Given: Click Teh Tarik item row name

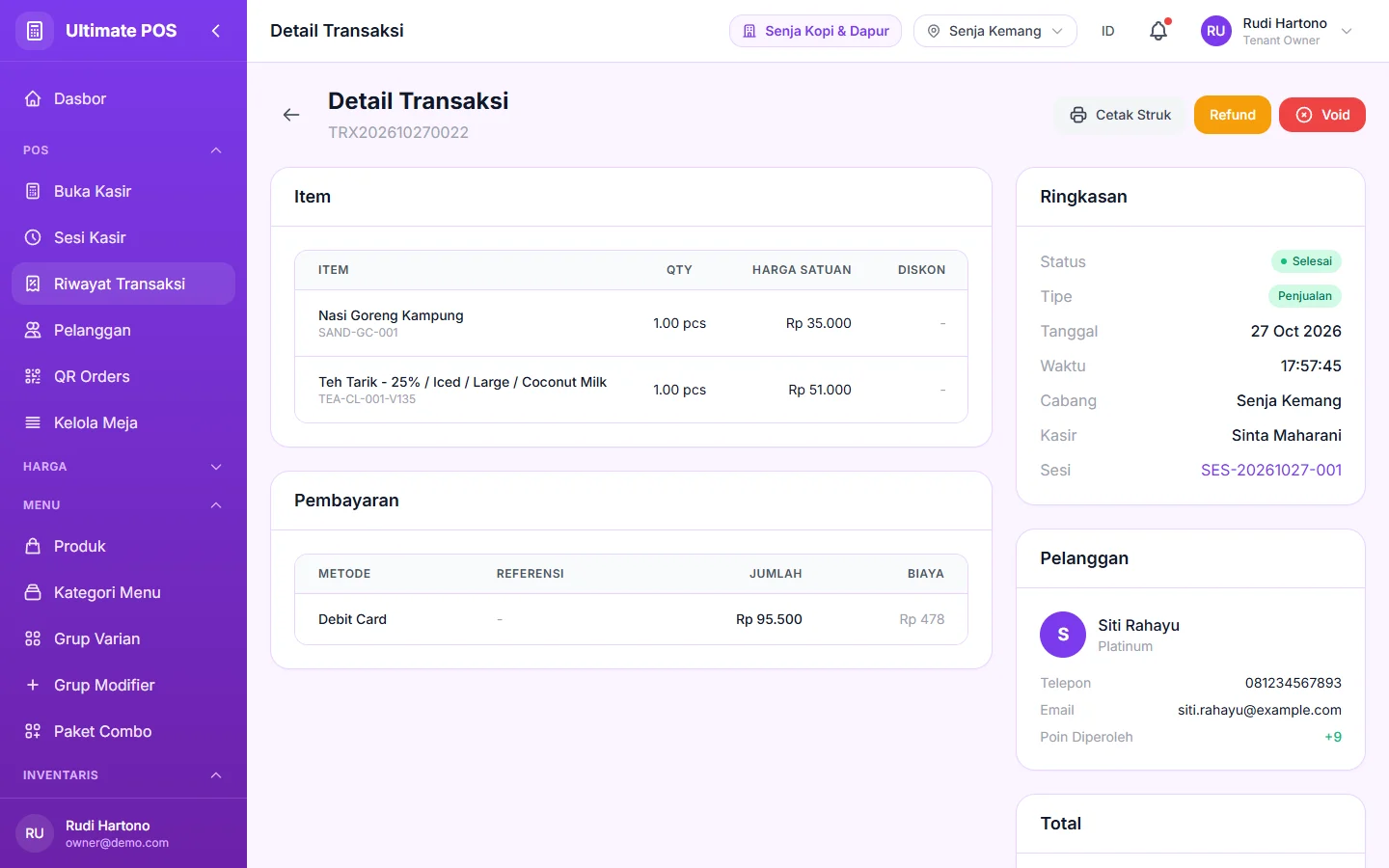Looking at the screenshot, I should click(462, 382).
